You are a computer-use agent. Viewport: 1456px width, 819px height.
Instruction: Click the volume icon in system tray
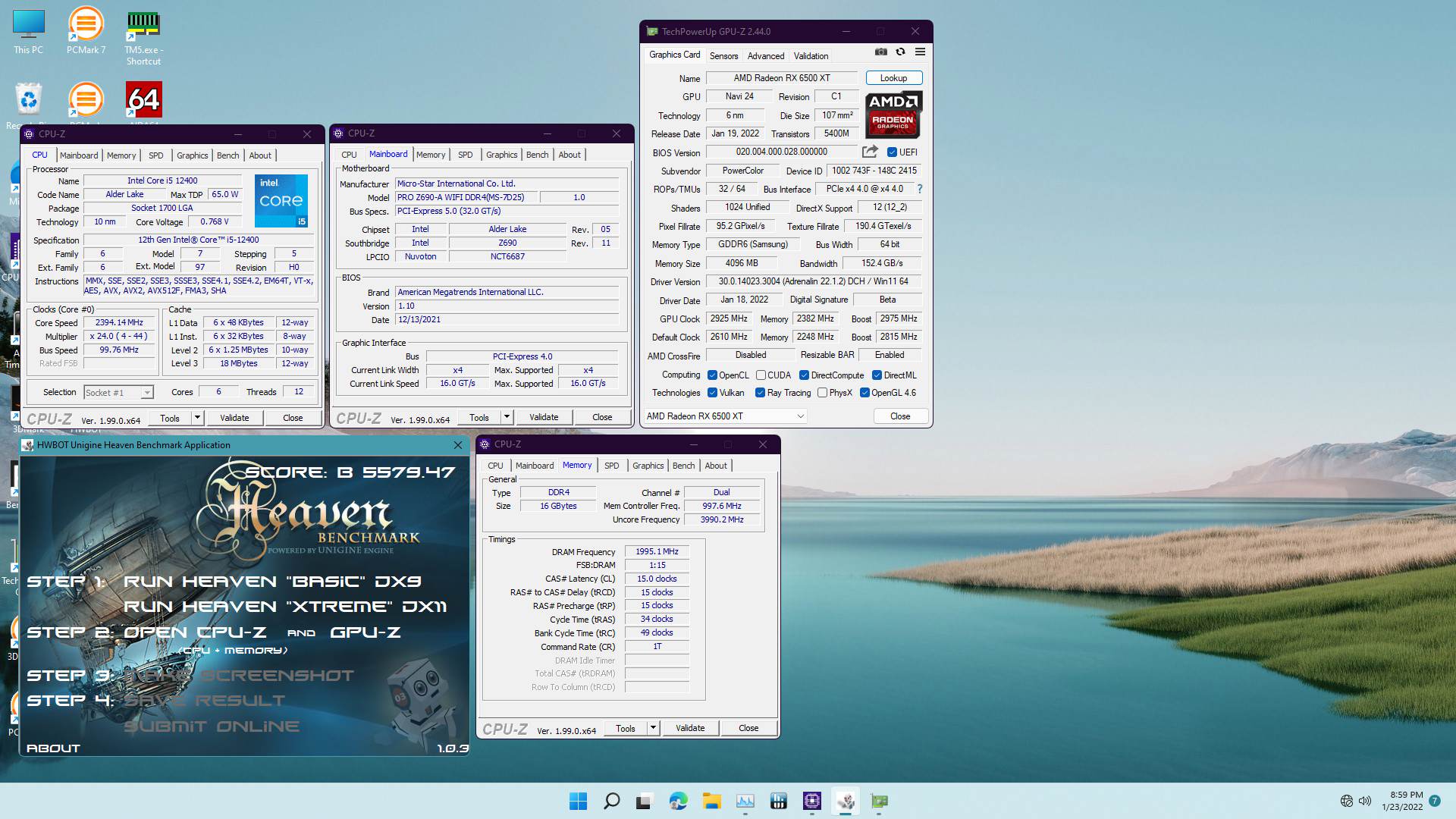click(x=1365, y=801)
